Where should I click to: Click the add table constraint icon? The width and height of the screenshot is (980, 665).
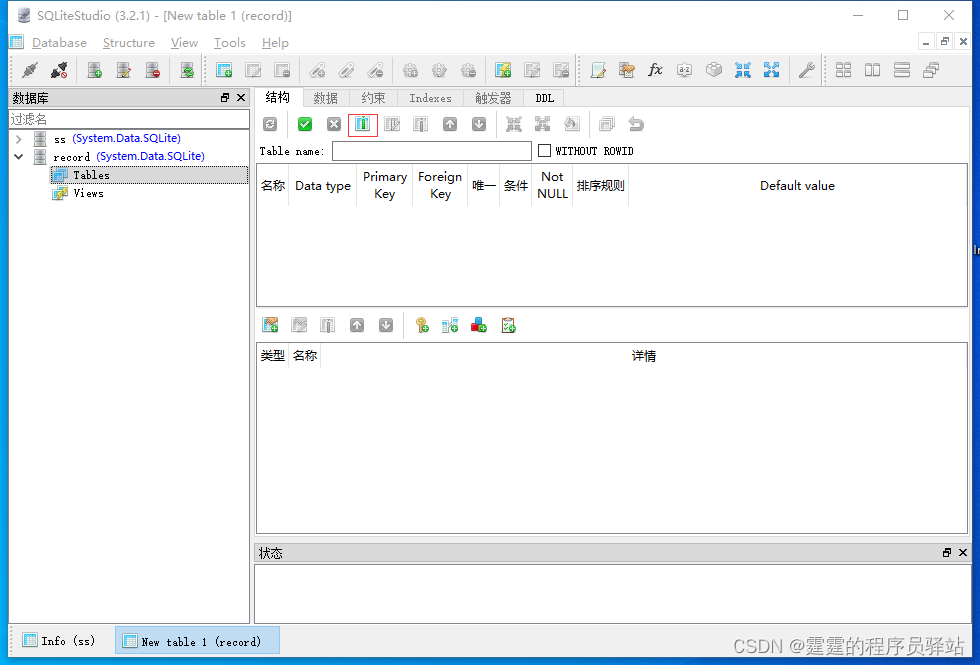pyautogui.click(x=270, y=325)
